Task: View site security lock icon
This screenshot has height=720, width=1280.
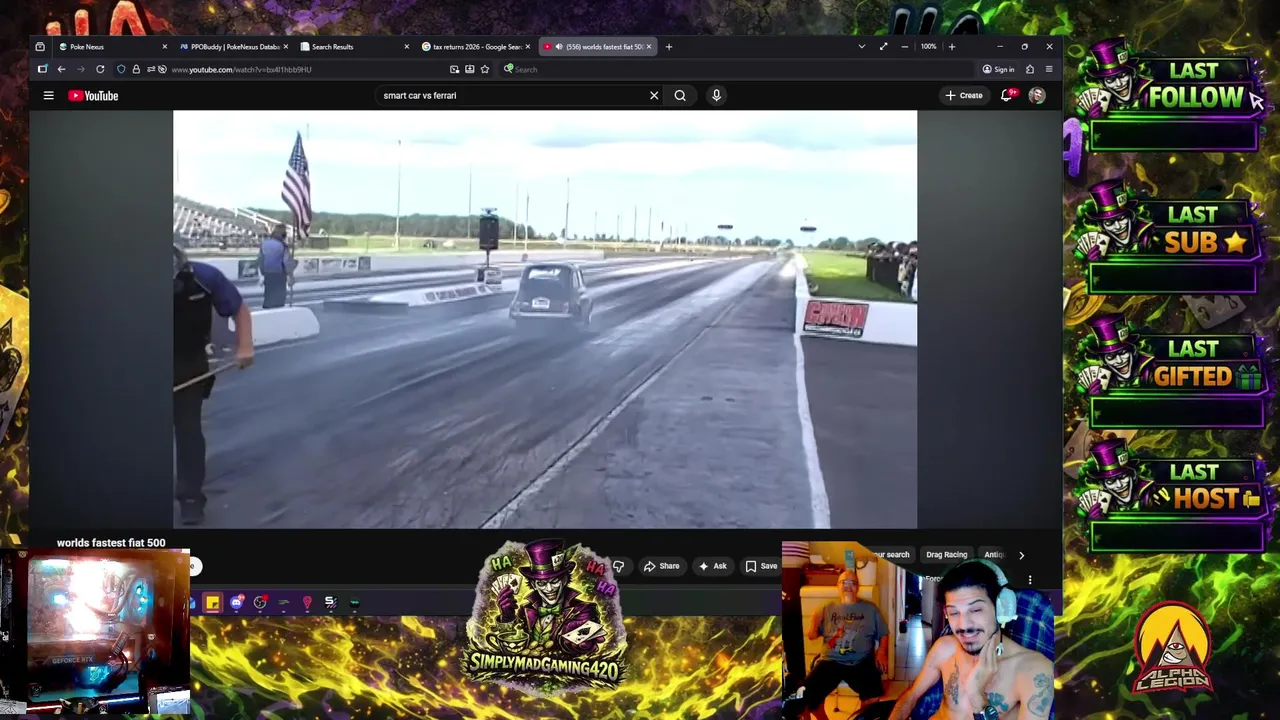Action: click(x=136, y=69)
